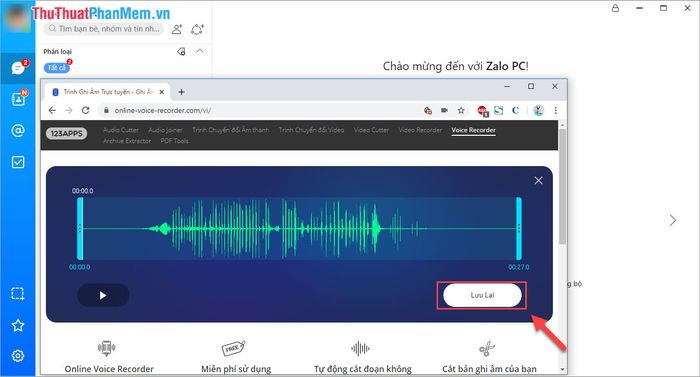Open Audio Cutter menu item
Image resolution: width=700 pixels, height=377 pixels.
(x=121, y=130)
